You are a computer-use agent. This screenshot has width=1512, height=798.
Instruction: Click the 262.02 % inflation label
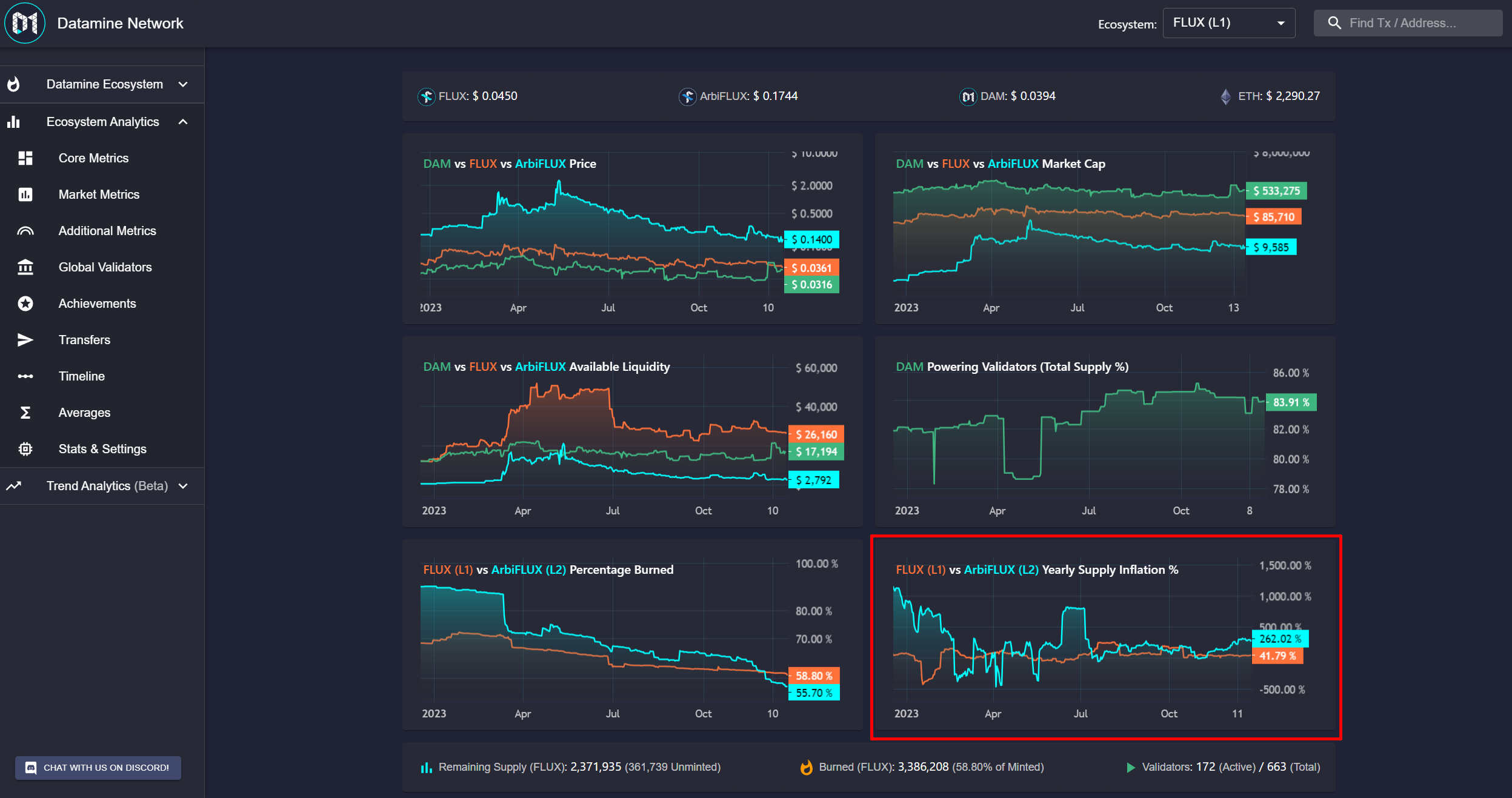pyautogui.click(x=1280, y=639)
